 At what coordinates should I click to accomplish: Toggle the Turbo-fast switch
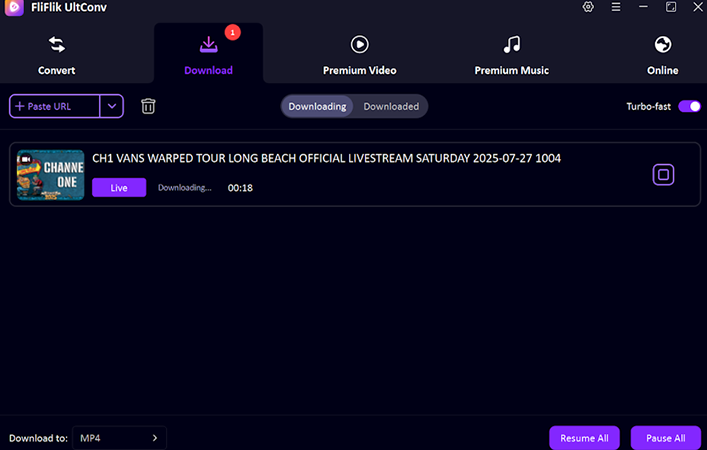pyautogui.click(x=689, y=106)
